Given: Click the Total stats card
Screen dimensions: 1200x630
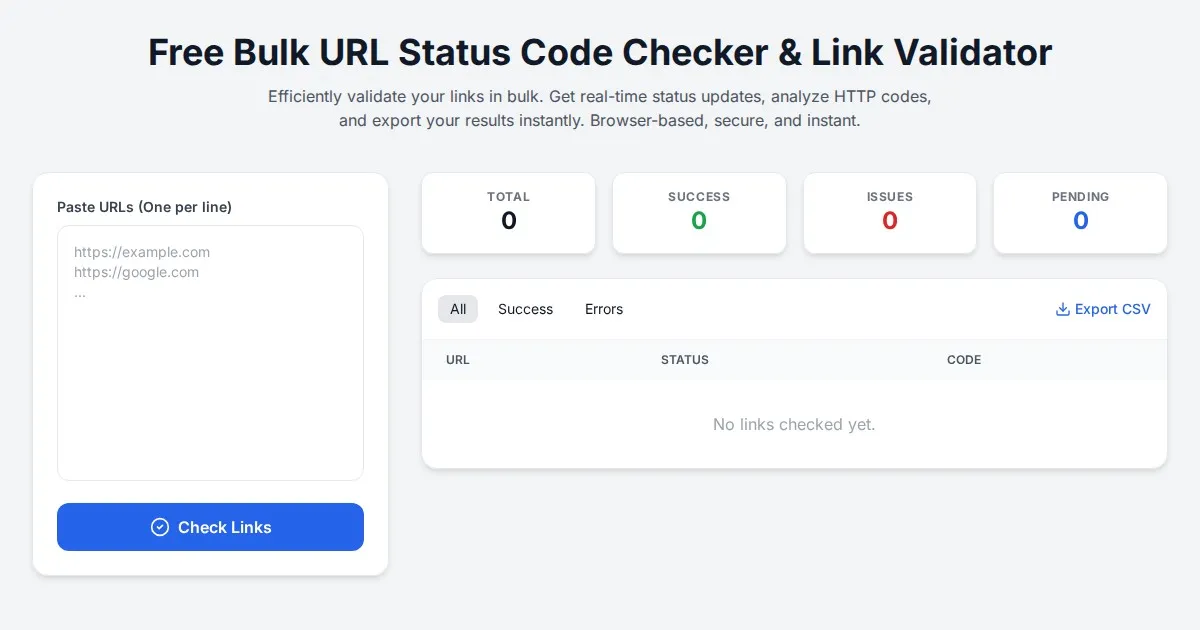Looking at the screenshot, I should coord(508,213).
